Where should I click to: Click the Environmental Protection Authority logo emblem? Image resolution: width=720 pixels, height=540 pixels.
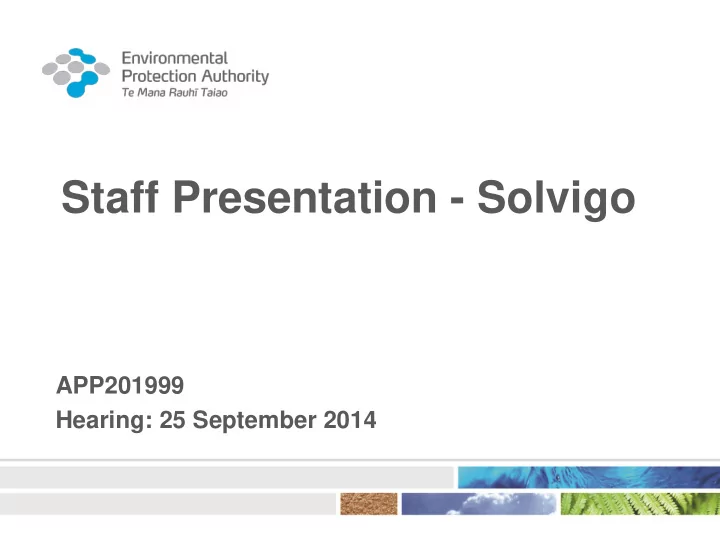(76, 73)
